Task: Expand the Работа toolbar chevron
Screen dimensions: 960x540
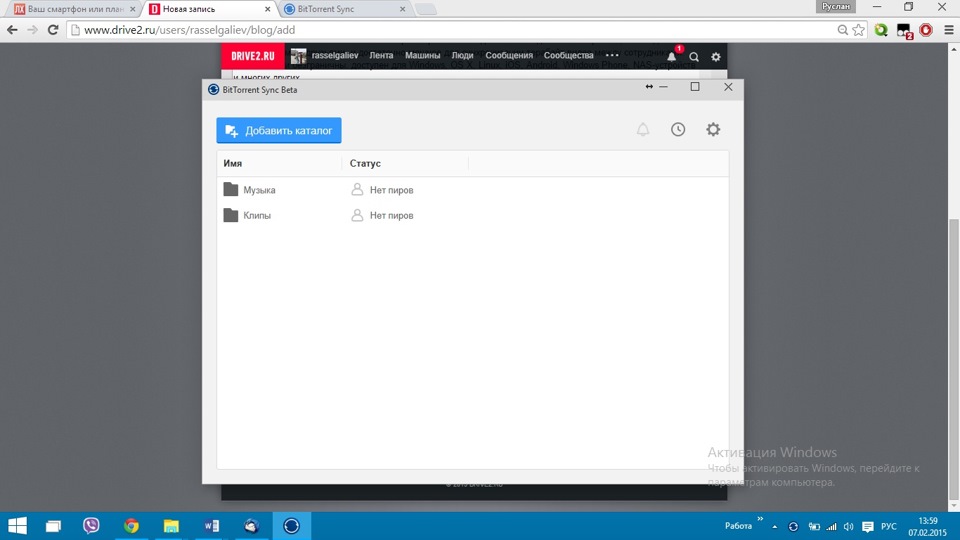Action: (760, 519)
